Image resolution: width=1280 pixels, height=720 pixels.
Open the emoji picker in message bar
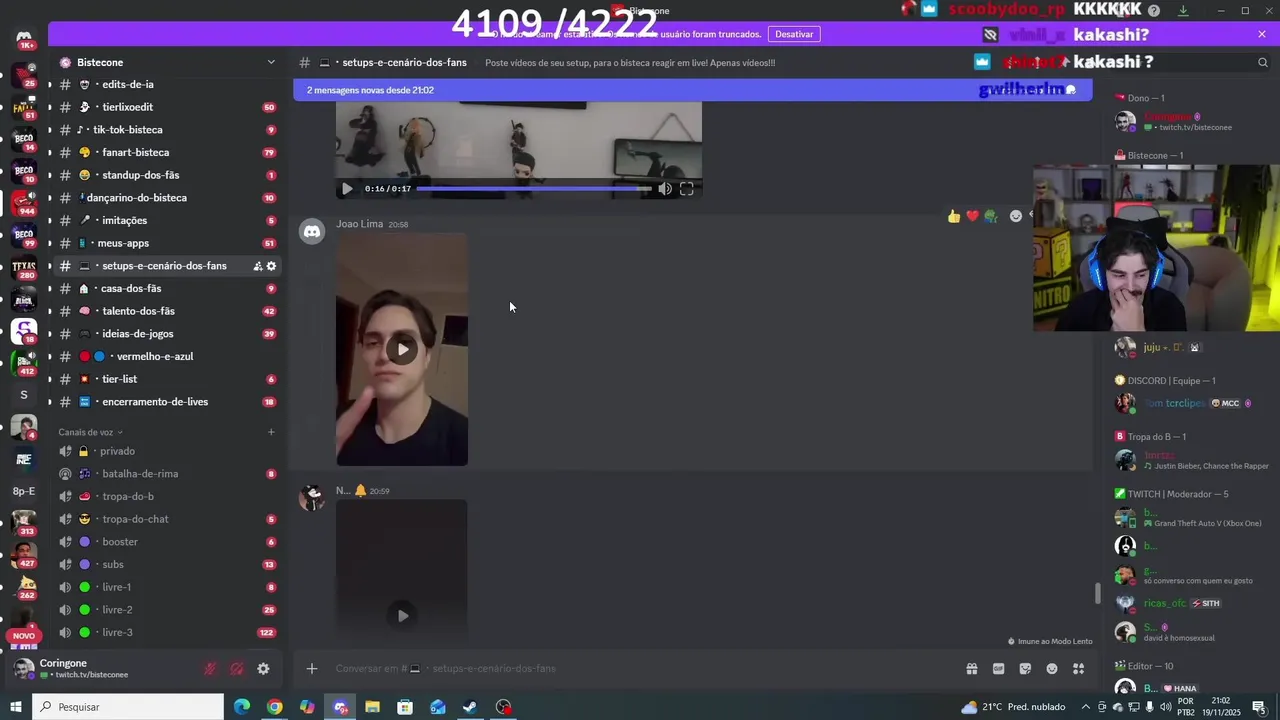point(1052,668)
